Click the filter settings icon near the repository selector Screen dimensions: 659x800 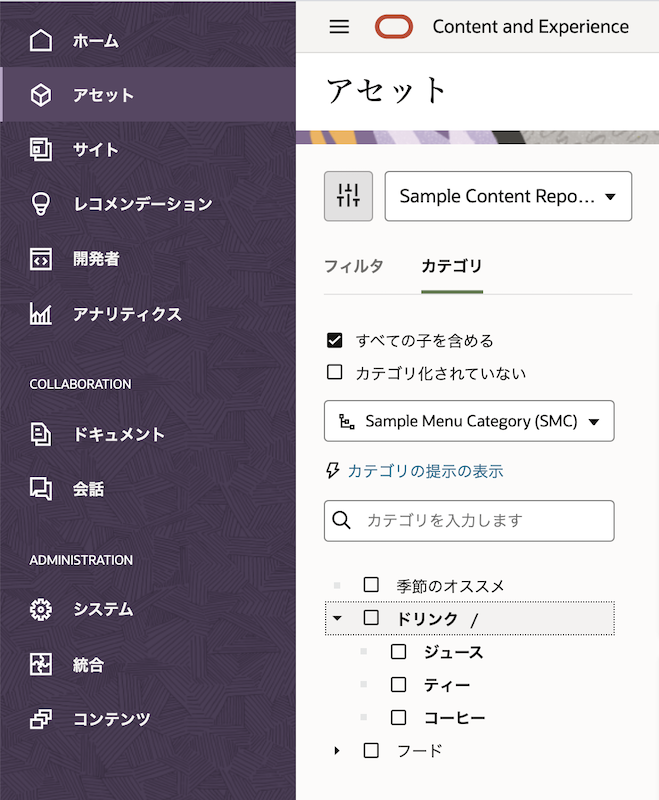coord(348,196)
